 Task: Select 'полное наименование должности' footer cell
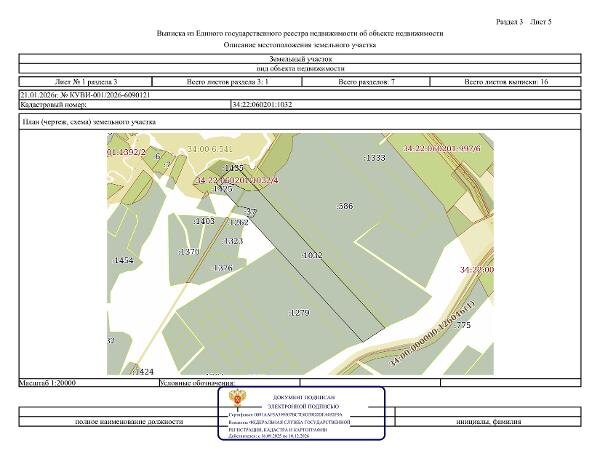pos(129,422)
